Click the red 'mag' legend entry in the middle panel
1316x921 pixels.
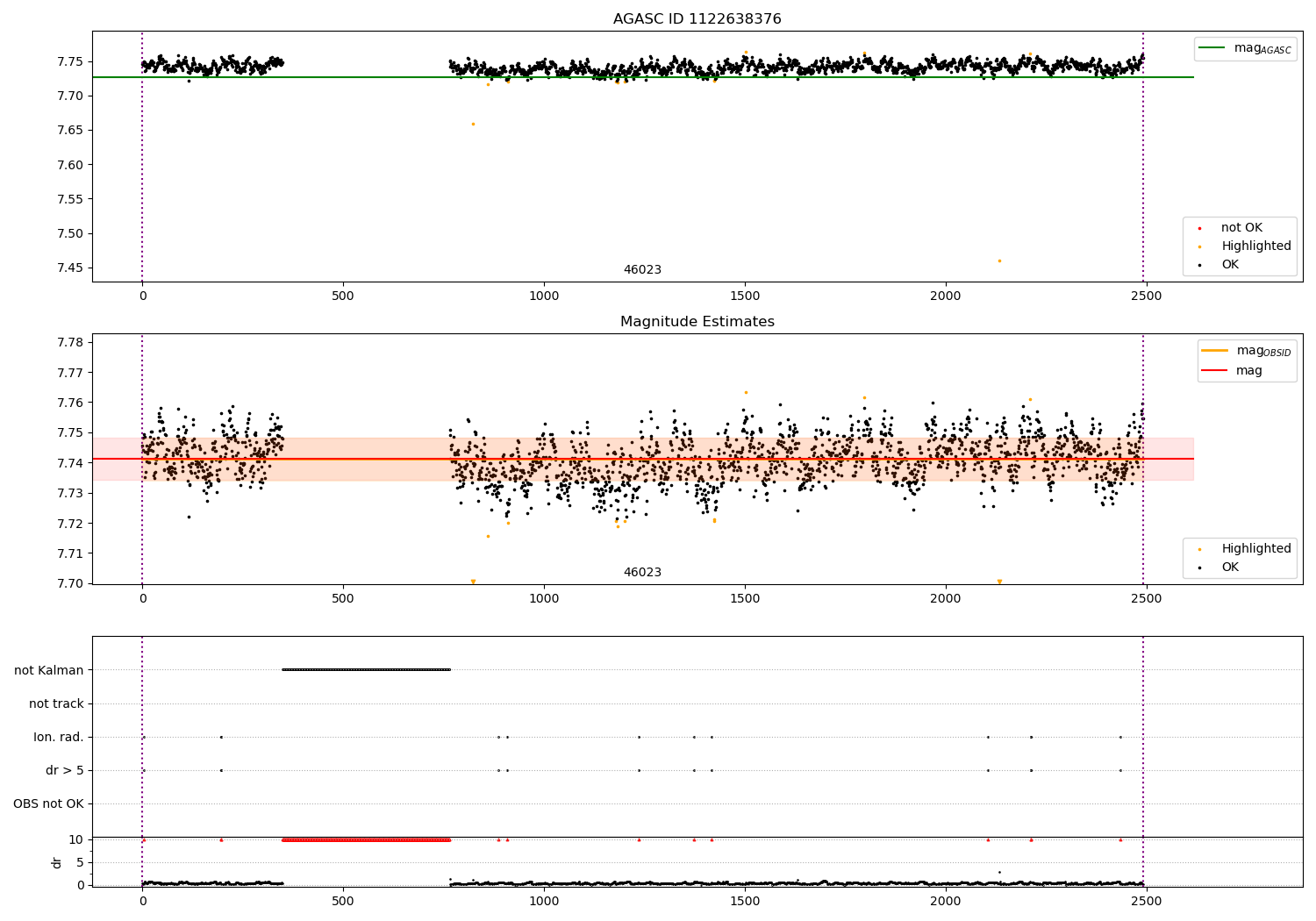pos(1233,371)
